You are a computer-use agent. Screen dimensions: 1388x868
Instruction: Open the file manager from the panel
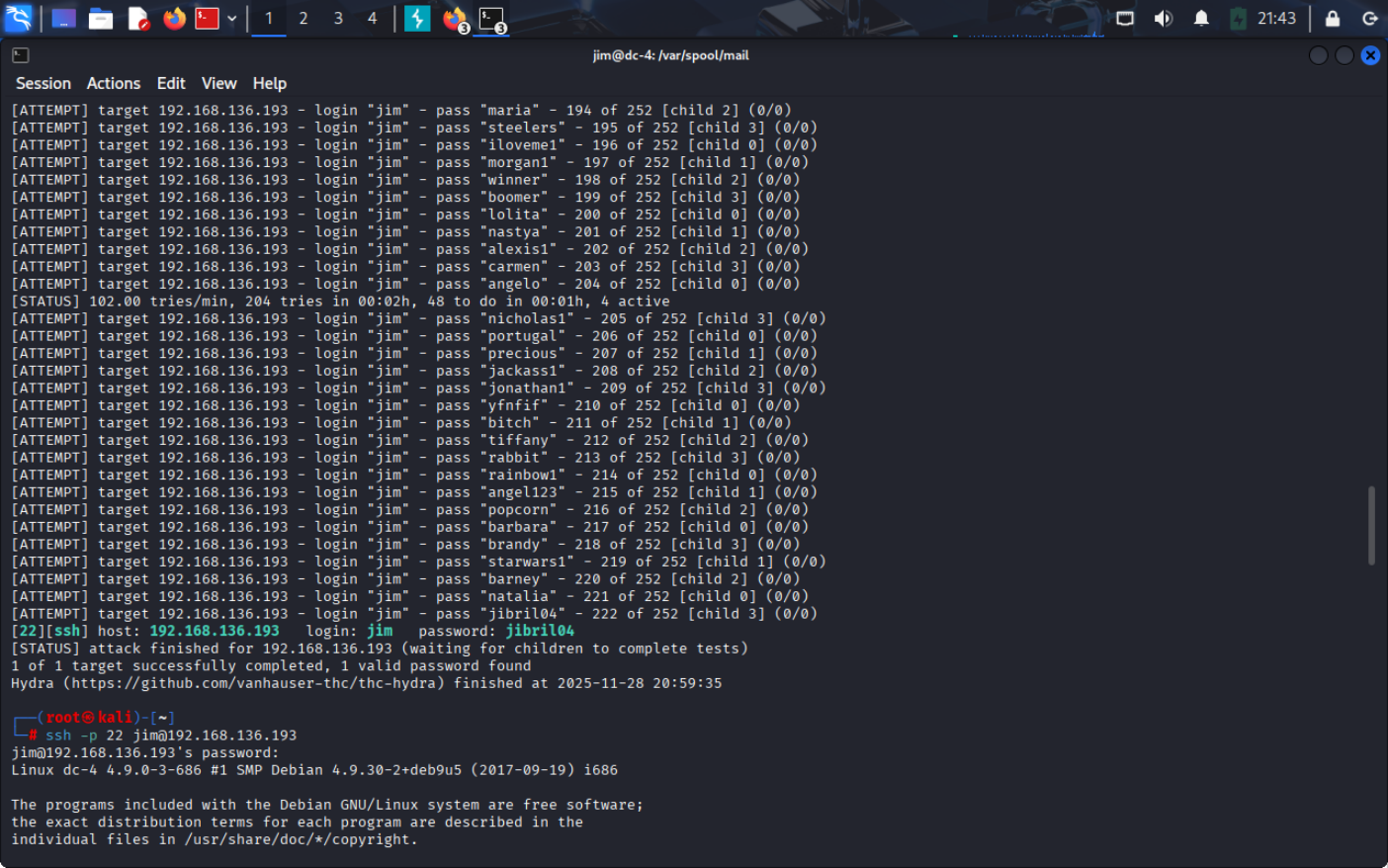point(101,18)
